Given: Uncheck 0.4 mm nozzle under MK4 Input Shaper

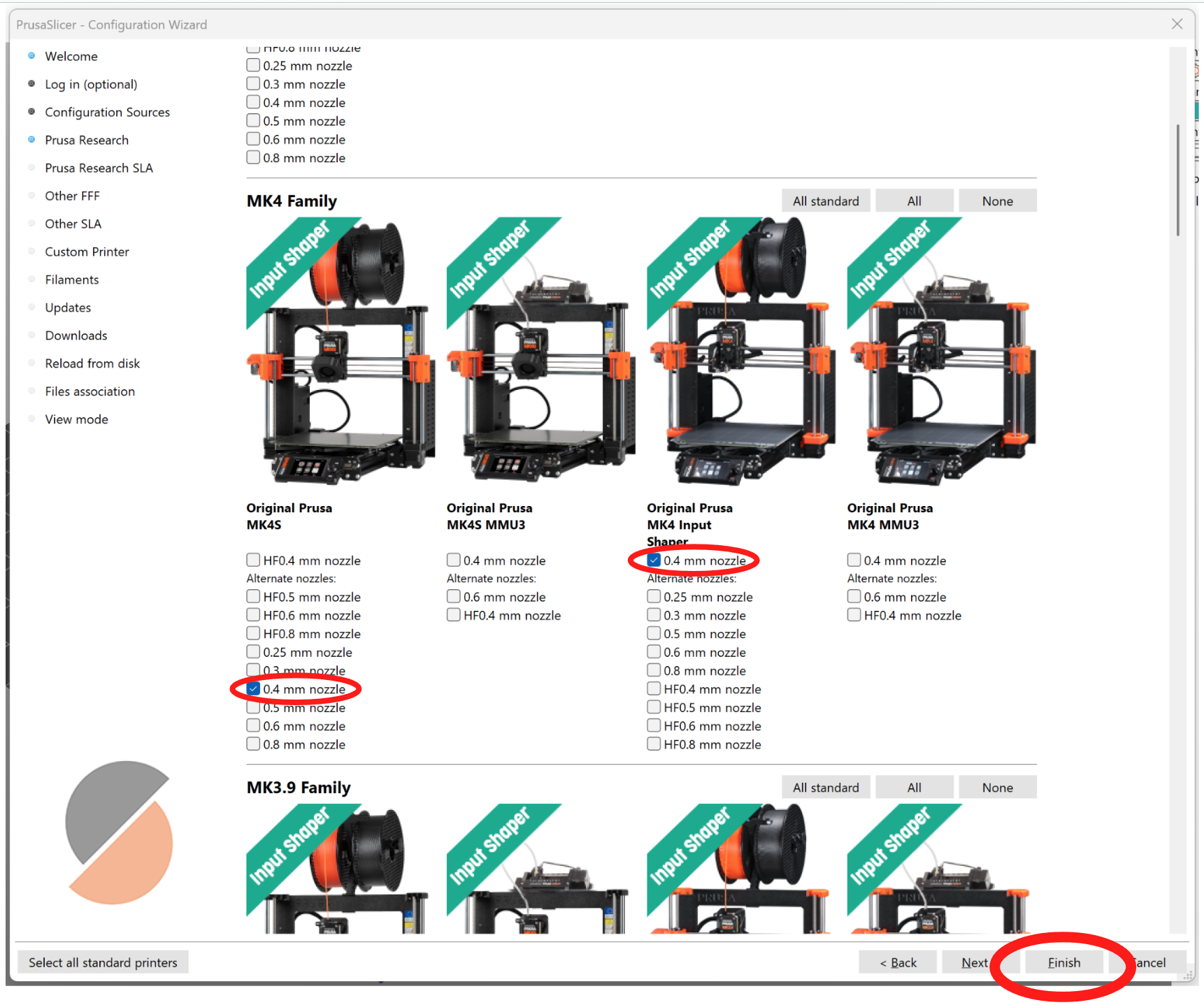Looking at the screenshot, I should (x=654, y=561).
